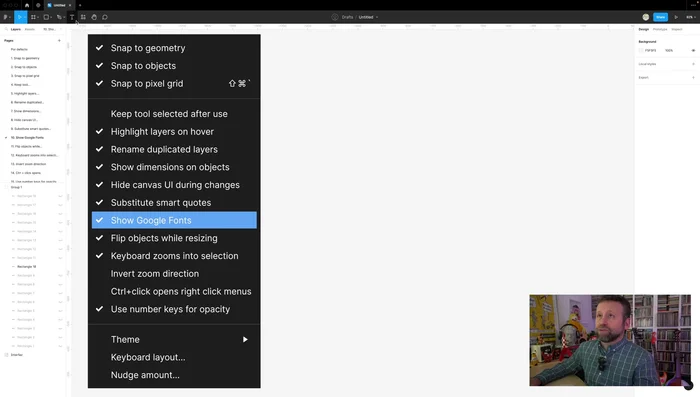
Task: Expand the Theme submenu
Action: point(174,339)
